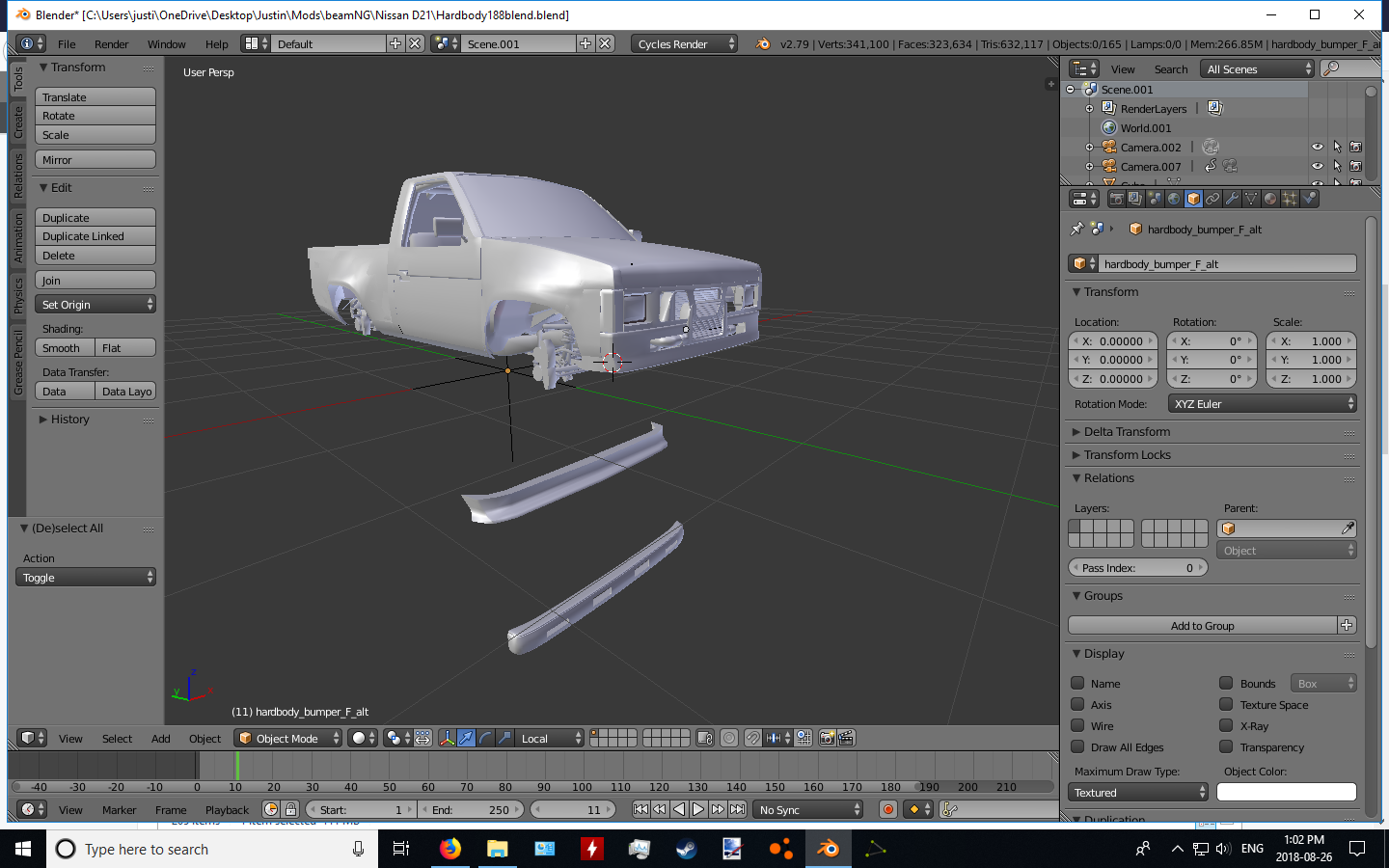This screenshot has width=1389, height=868.
Task: Open the Local transform orientation dropdown
Action: 550,738
